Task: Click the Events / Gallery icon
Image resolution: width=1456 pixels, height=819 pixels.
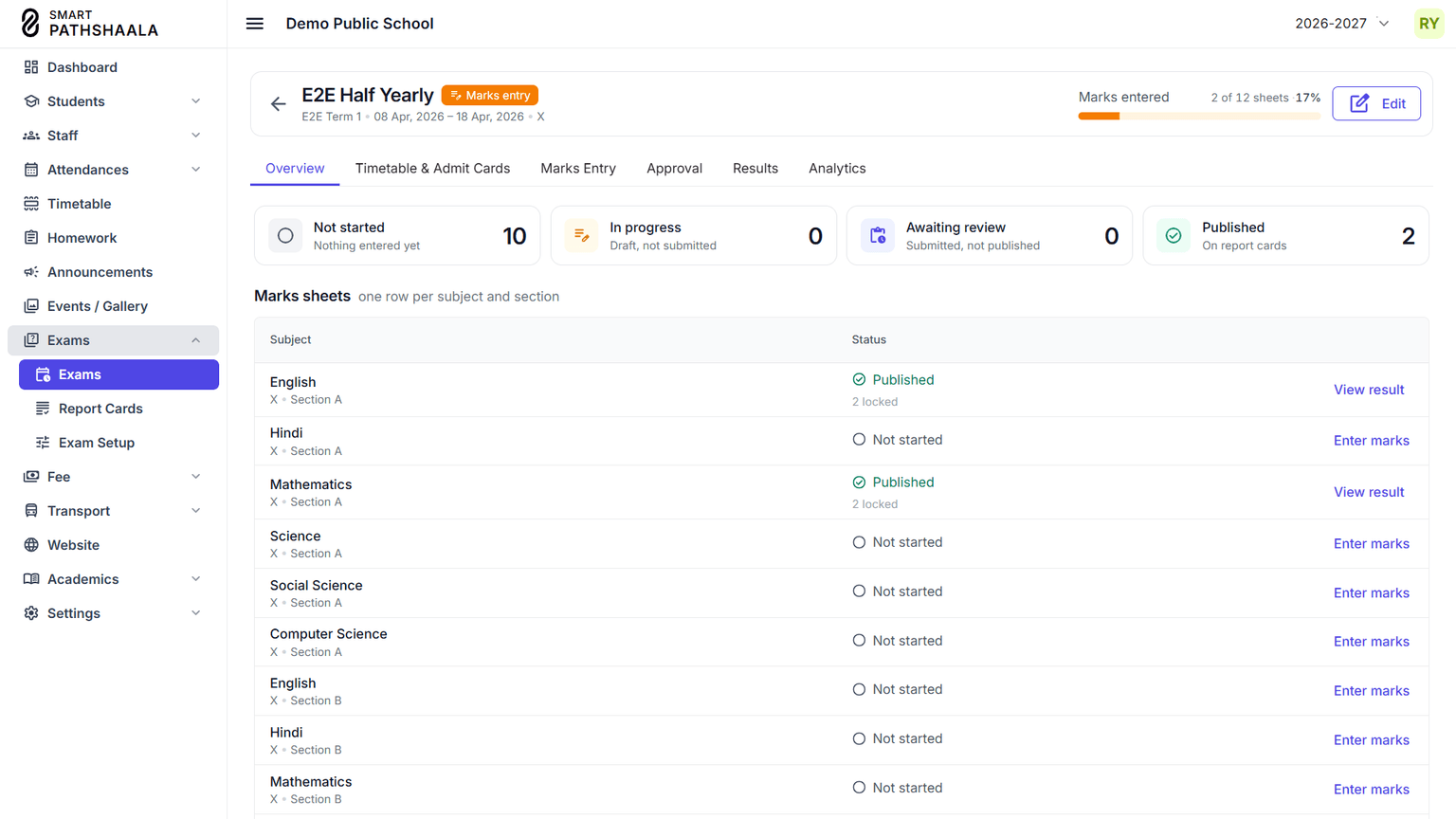Action: coord(31,306)
